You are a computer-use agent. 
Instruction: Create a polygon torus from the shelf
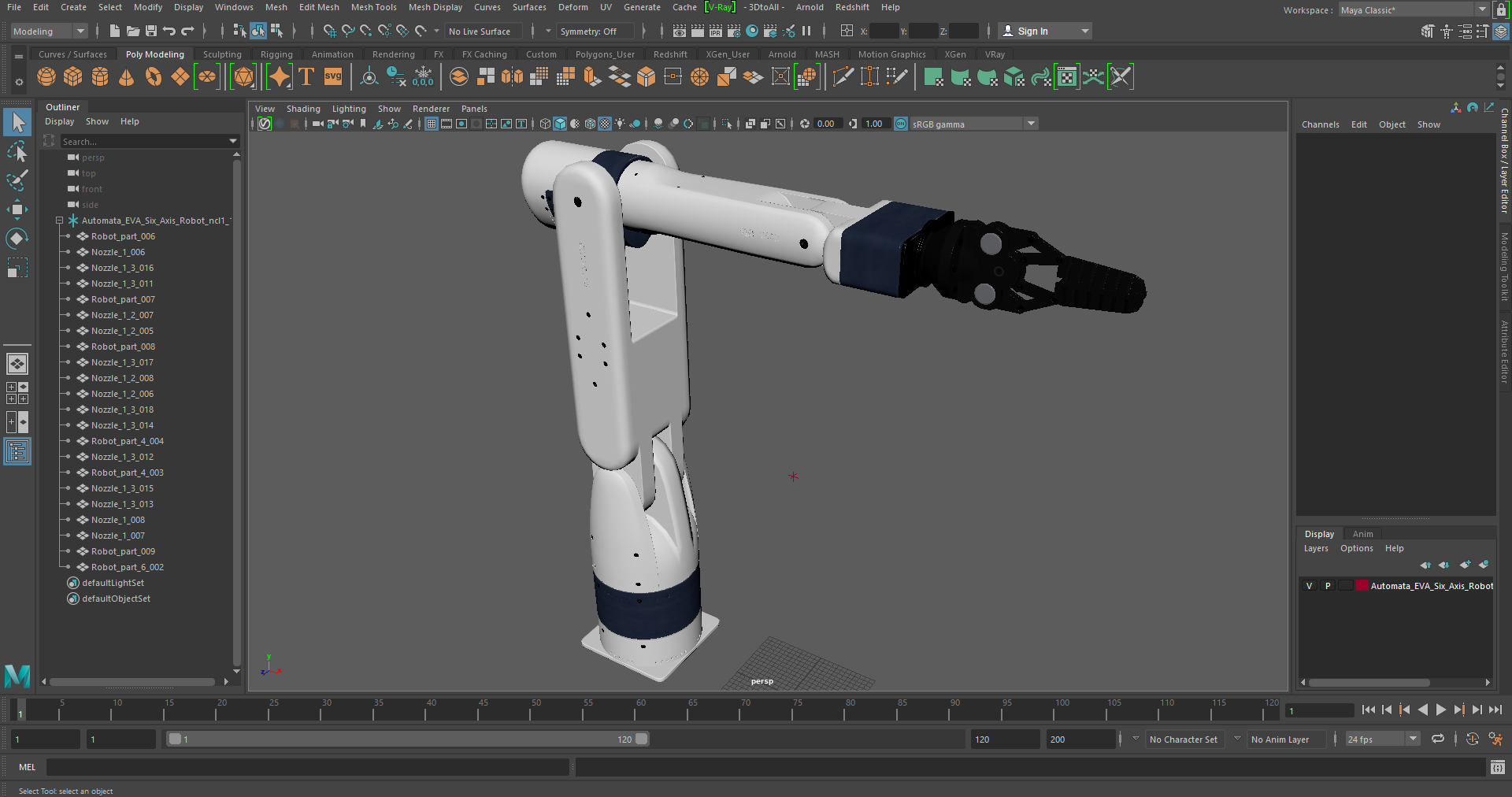tap(153, 76)
